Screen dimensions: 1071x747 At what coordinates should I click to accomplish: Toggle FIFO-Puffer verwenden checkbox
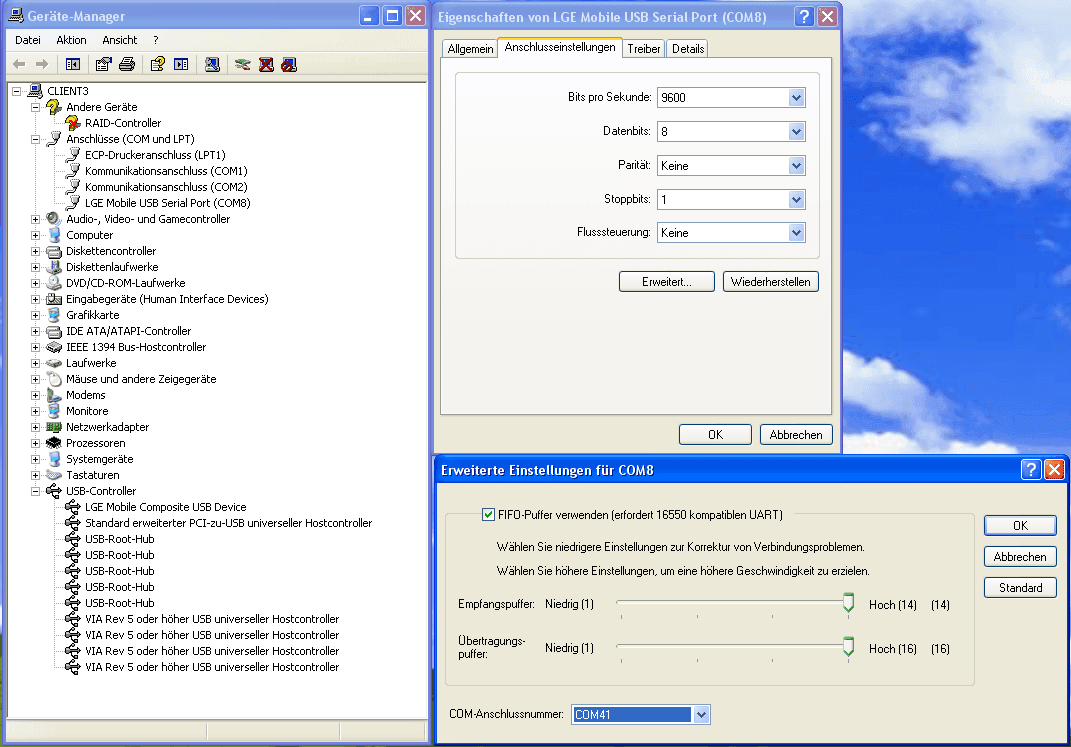[488, 515]
